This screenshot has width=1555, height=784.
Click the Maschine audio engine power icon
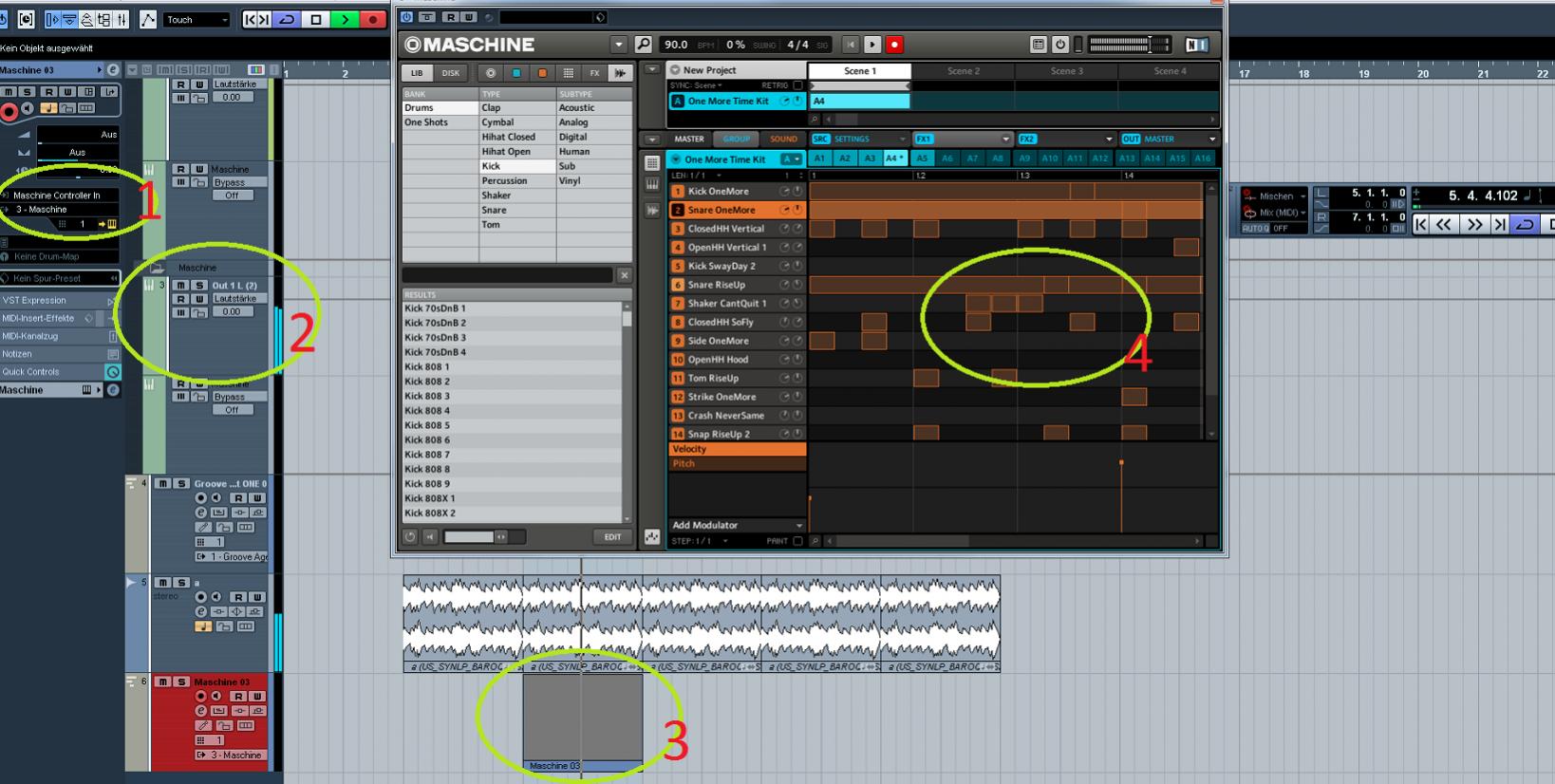click(1060, 45)
